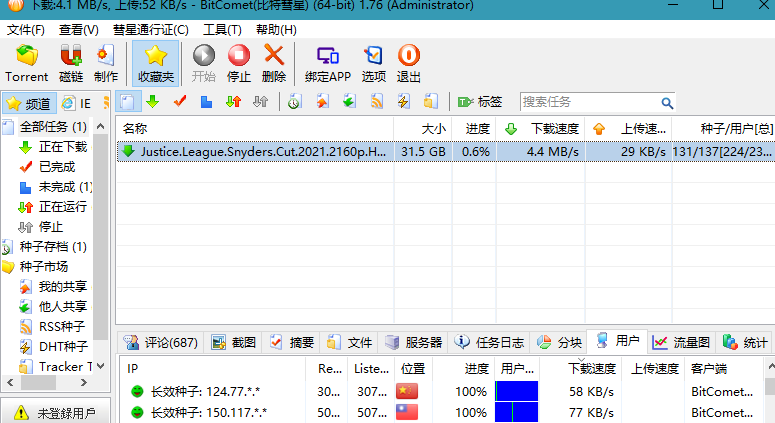Click the torrent archive clock icon in filter bar
This screenshot has height=423, width=775.
pos(295,102)
